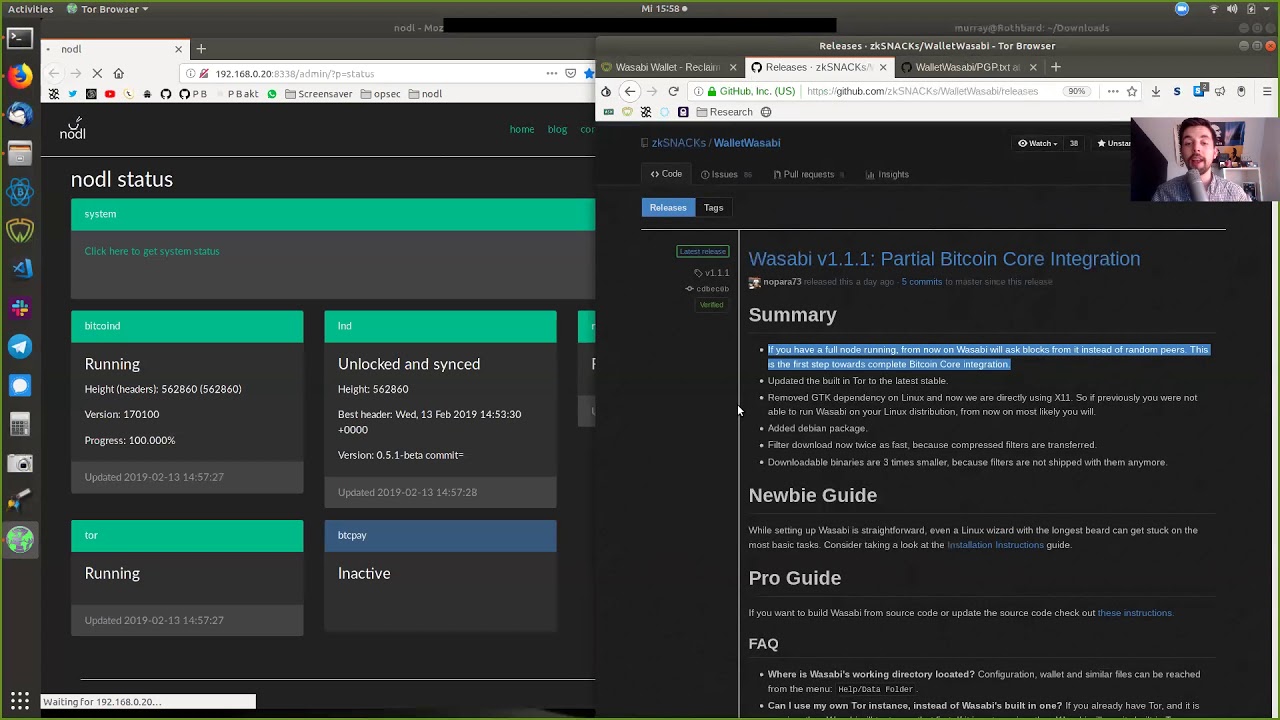Open nodl home link

[x=522, y=129]
